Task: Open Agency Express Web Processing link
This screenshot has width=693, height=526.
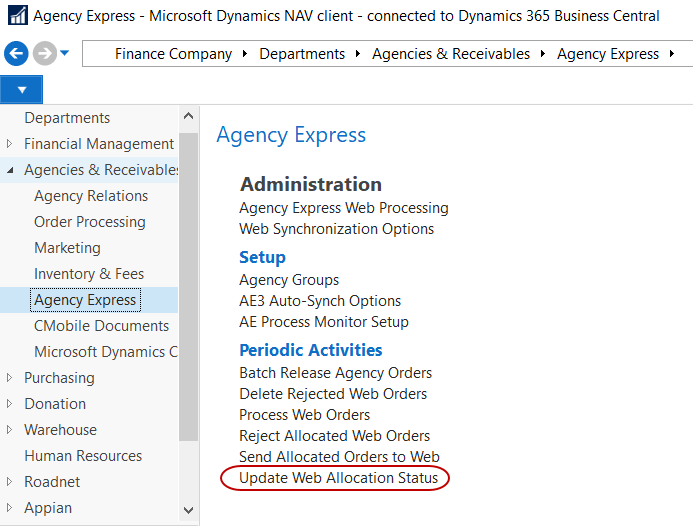Action: pos(343,208)
